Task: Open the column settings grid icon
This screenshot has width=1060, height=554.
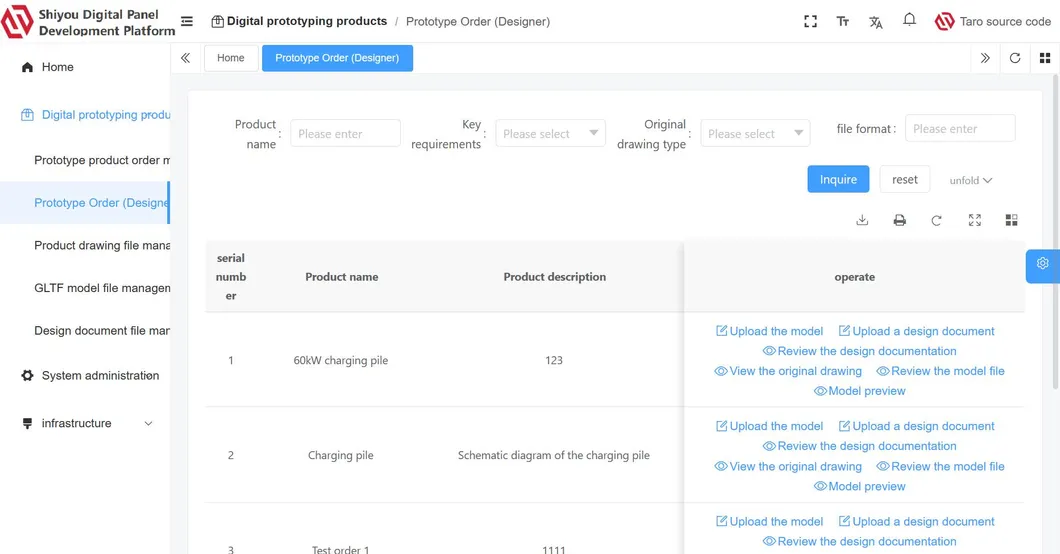Action: (x=1011, y=220)
